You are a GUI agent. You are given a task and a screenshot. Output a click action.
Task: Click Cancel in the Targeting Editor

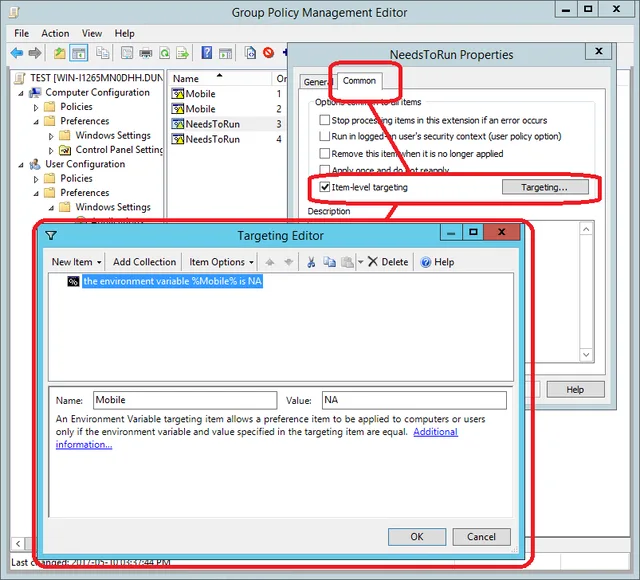pyautogui.click(x=481, y=536)
